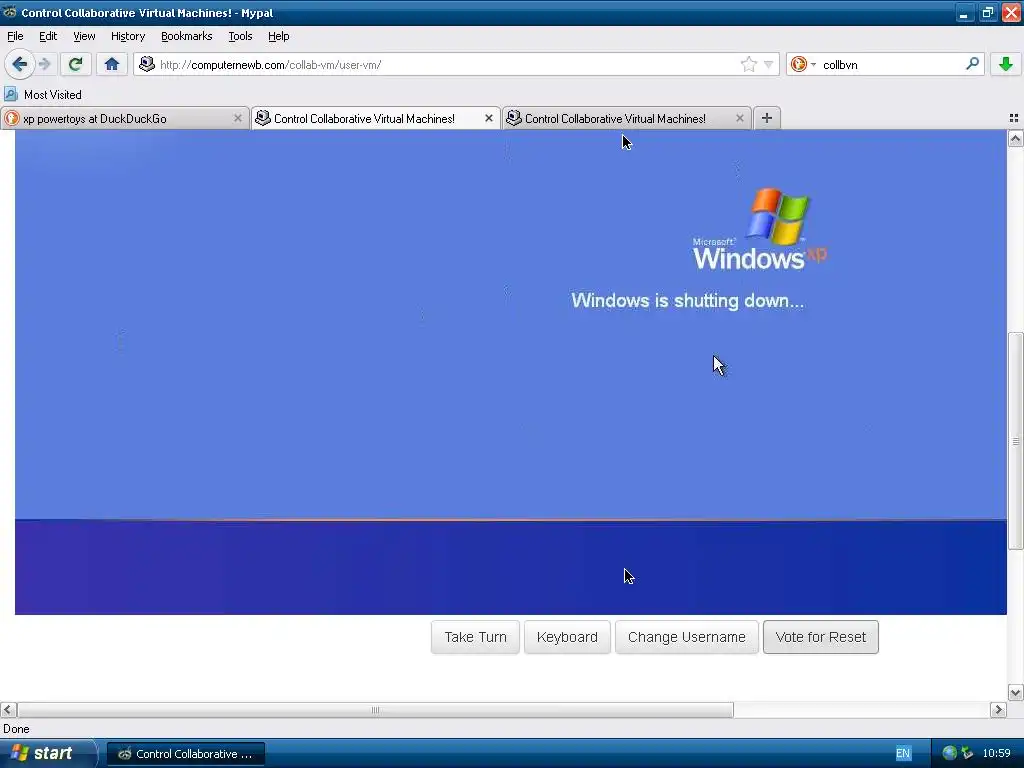
Task: Select the Control Collaborative taskbar button
Action: point(185,754)
